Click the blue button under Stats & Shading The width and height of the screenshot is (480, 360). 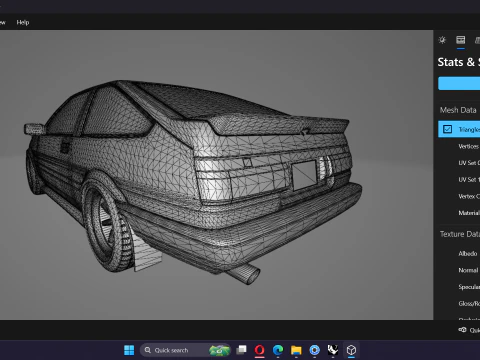tap(459, 83)
